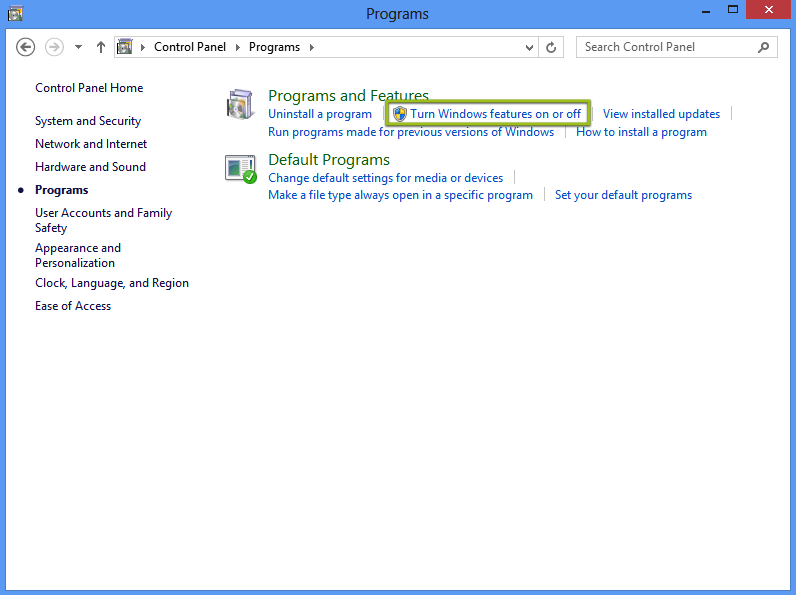The height and width of the screenshot is (595, 796).
Task: Click How to install a program
Action: [641, 132]
